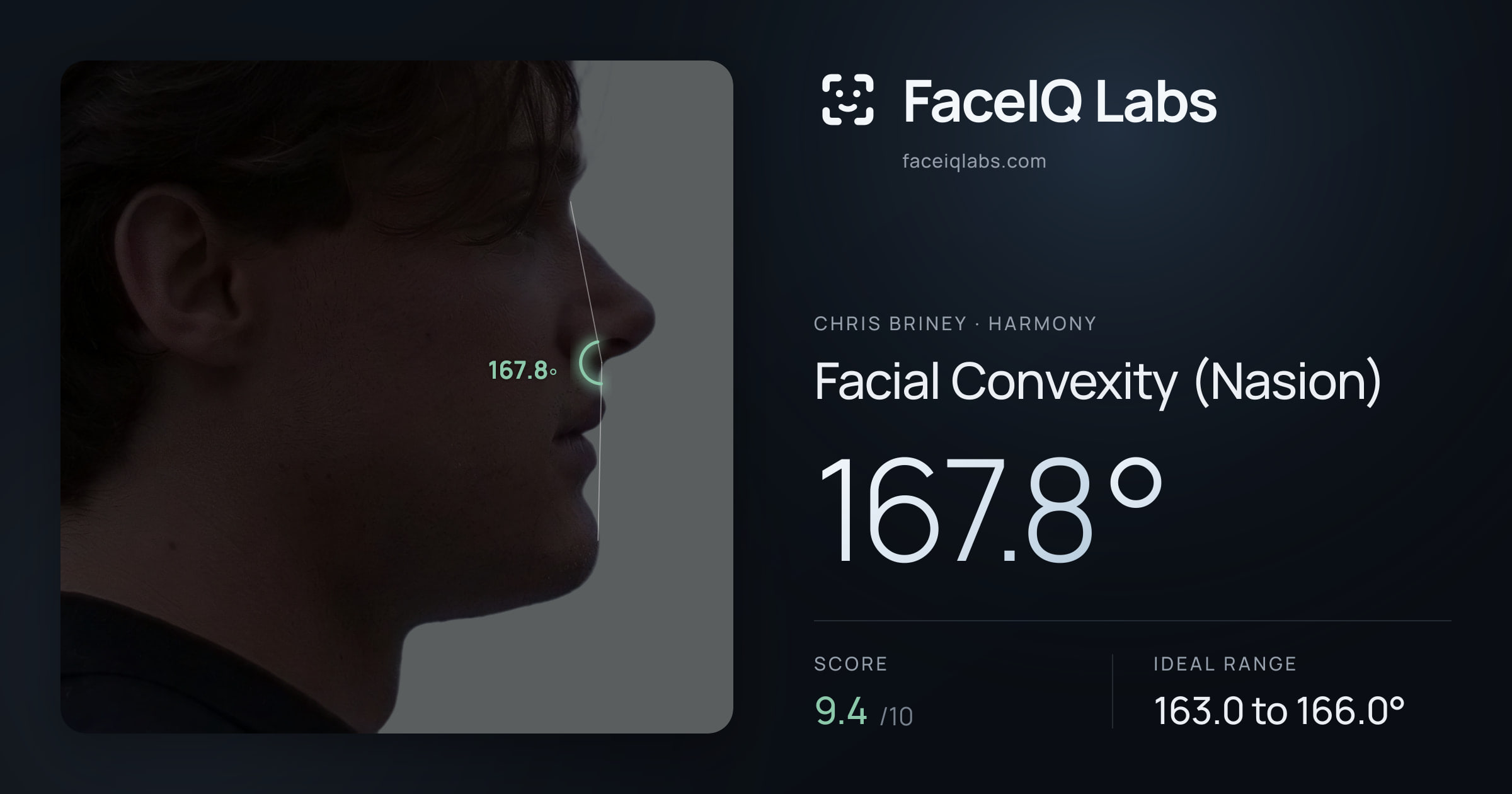Click the 163.0 to 166.0° range value

(1279, 711)
